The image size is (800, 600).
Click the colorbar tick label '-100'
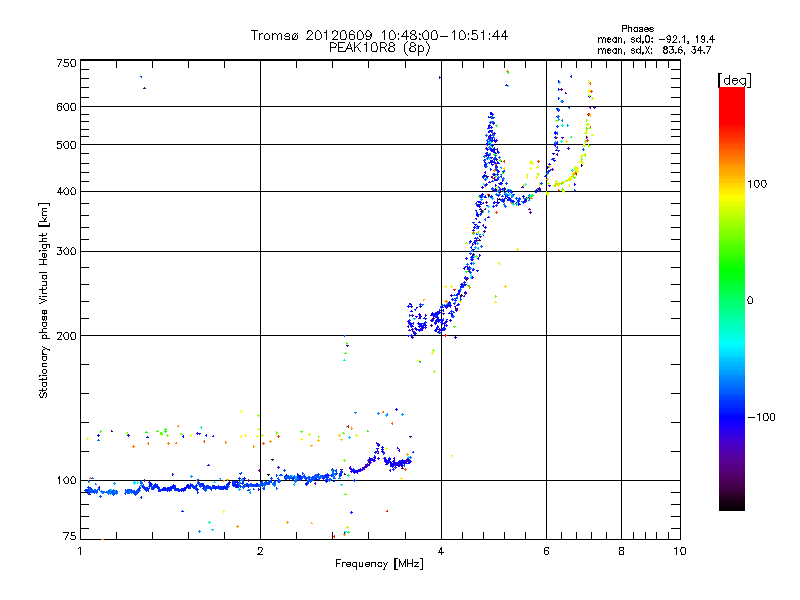pyautogui.click(x=761, y=417)
